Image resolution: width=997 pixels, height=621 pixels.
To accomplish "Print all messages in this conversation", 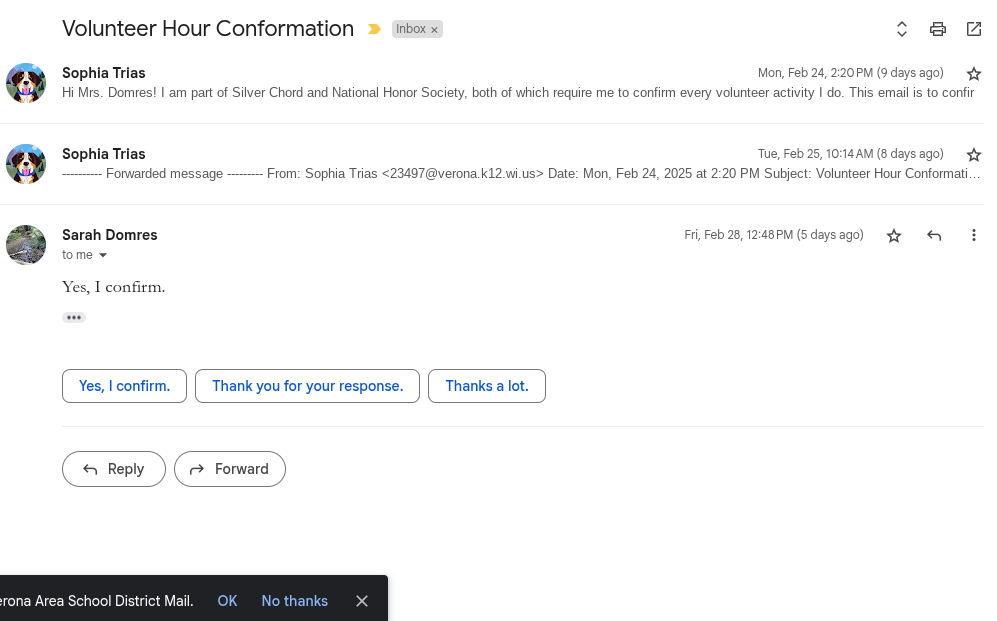I will point(937,29).
